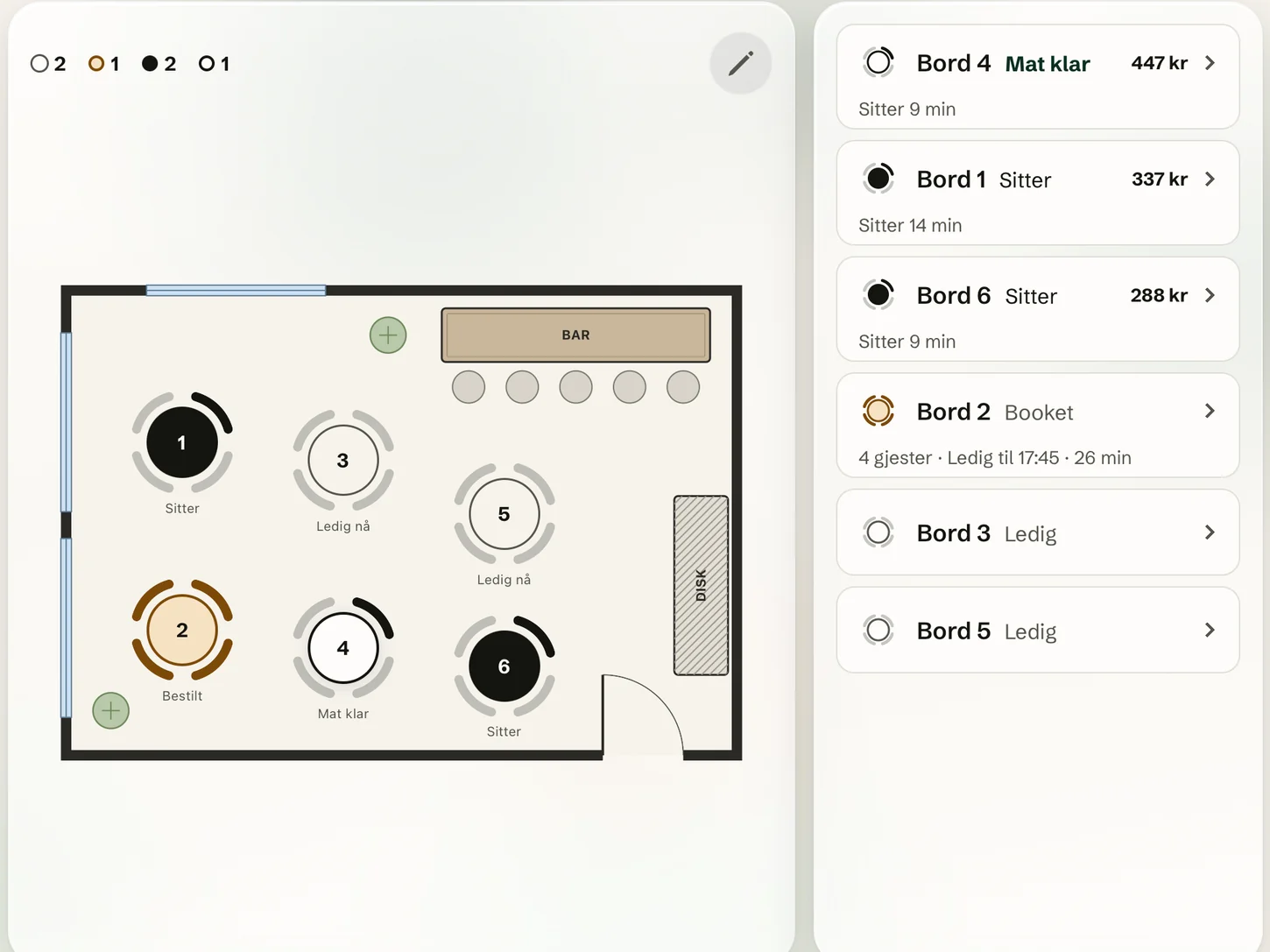Click "Sitter 9 min" in Bord 4 card

click(907, 109)
